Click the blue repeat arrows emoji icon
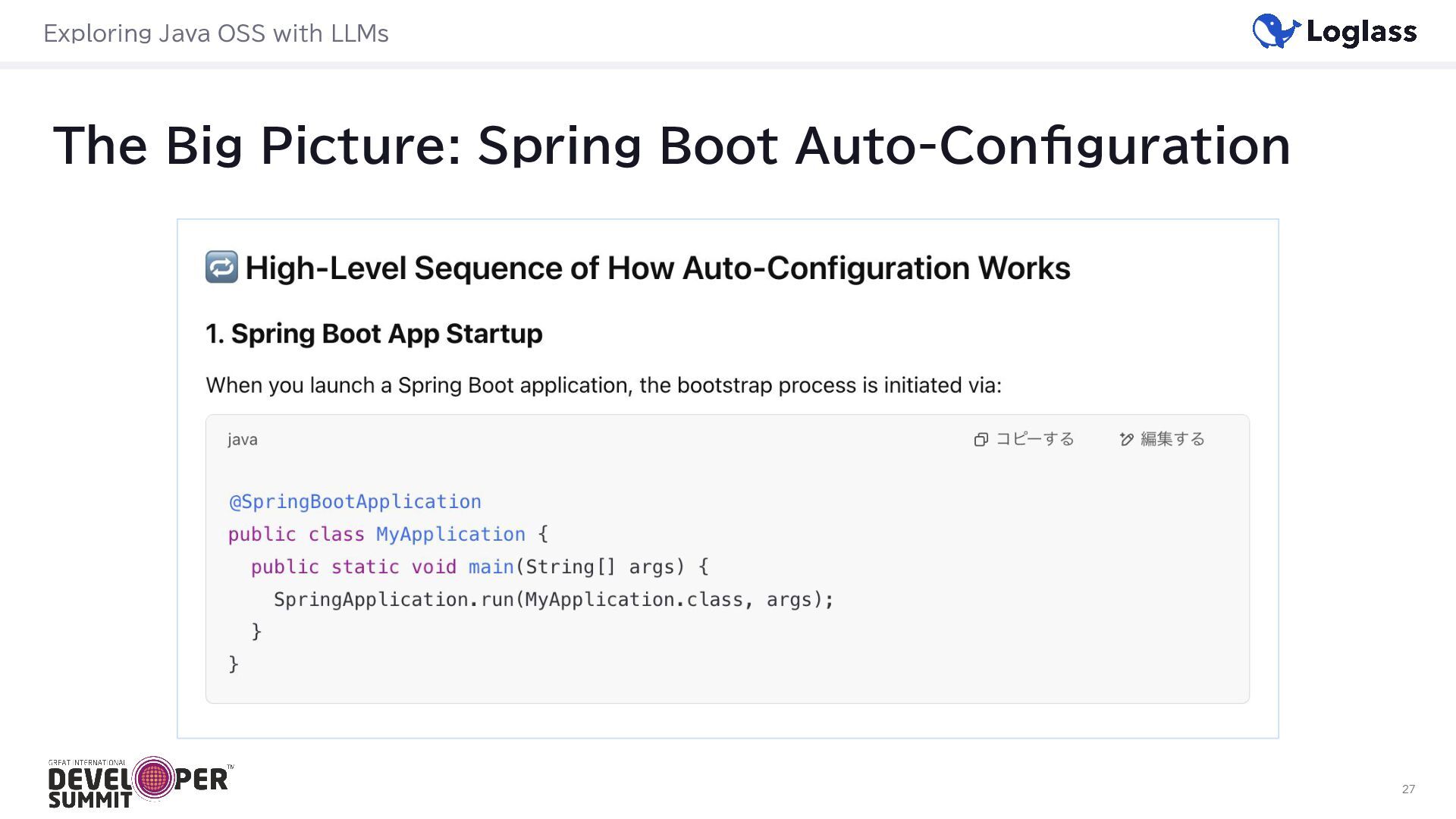 tap(221, 268)
